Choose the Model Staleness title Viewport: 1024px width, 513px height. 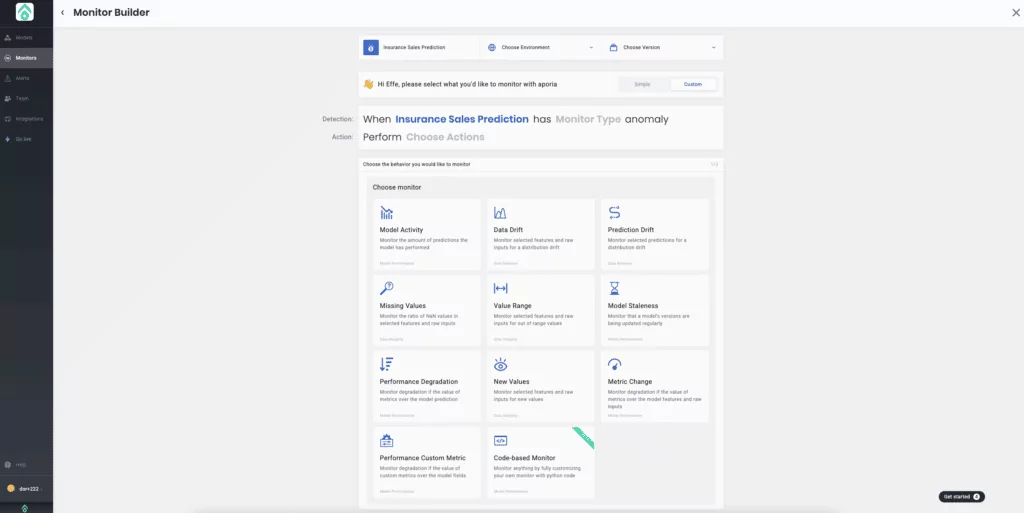(x=633, y=305)
